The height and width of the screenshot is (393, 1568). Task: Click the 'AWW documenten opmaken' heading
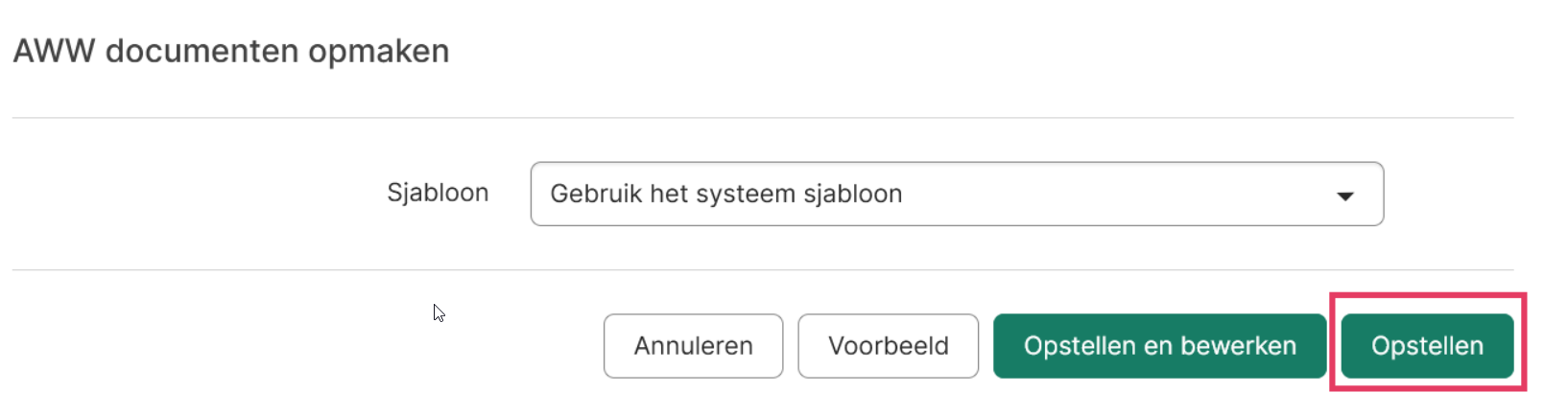231,51
